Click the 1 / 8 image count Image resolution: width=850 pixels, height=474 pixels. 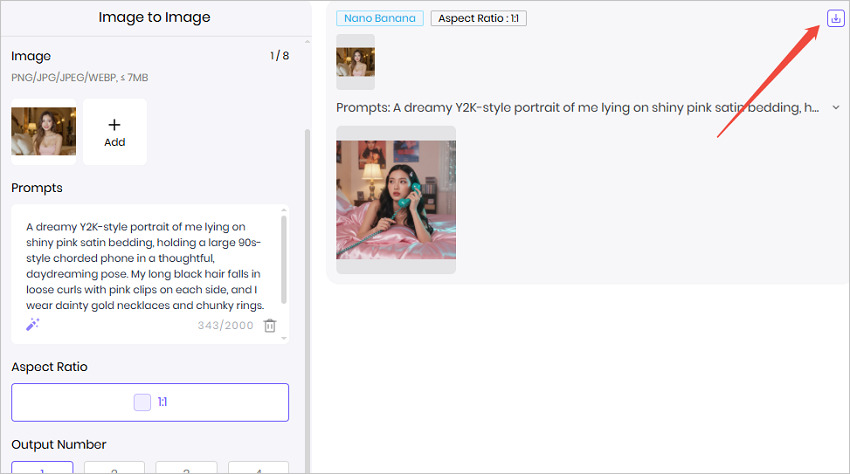[280, 56]
